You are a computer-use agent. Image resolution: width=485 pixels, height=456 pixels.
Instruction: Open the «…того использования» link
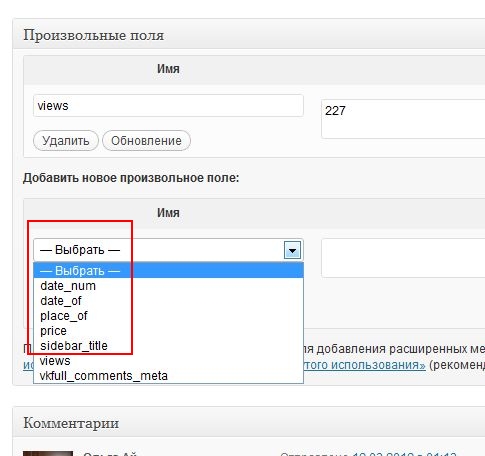point(365,365)
